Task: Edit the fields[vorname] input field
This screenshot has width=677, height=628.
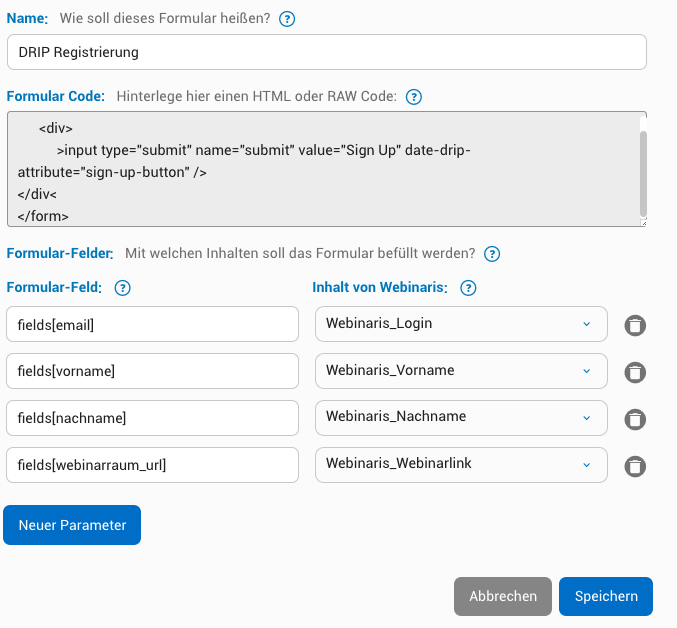Action: pos(152,371)
